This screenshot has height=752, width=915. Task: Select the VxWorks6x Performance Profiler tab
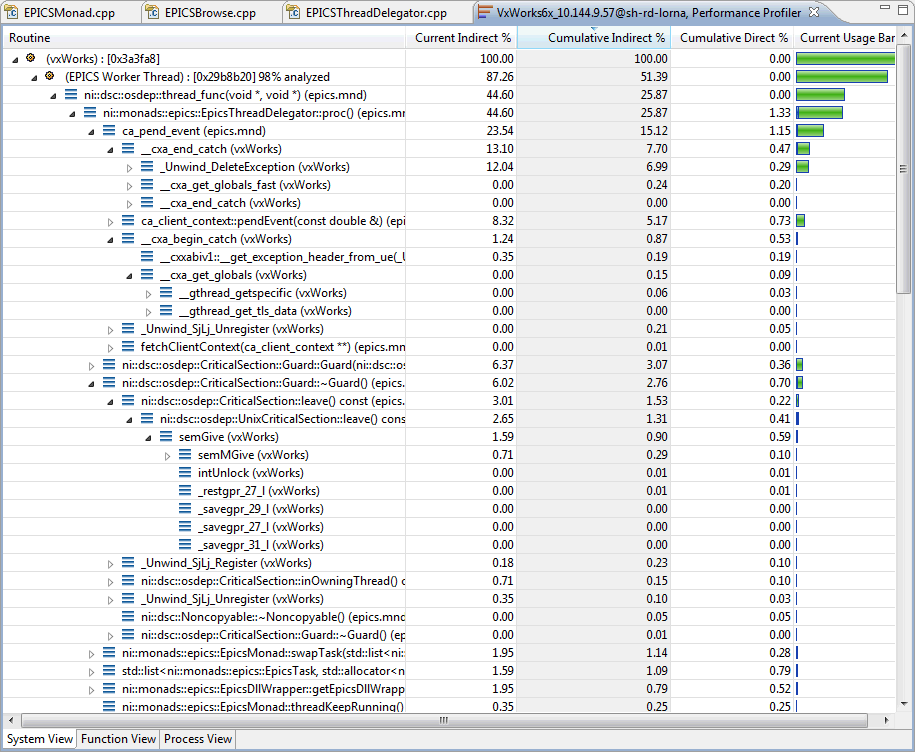click(x=649, y=12)
